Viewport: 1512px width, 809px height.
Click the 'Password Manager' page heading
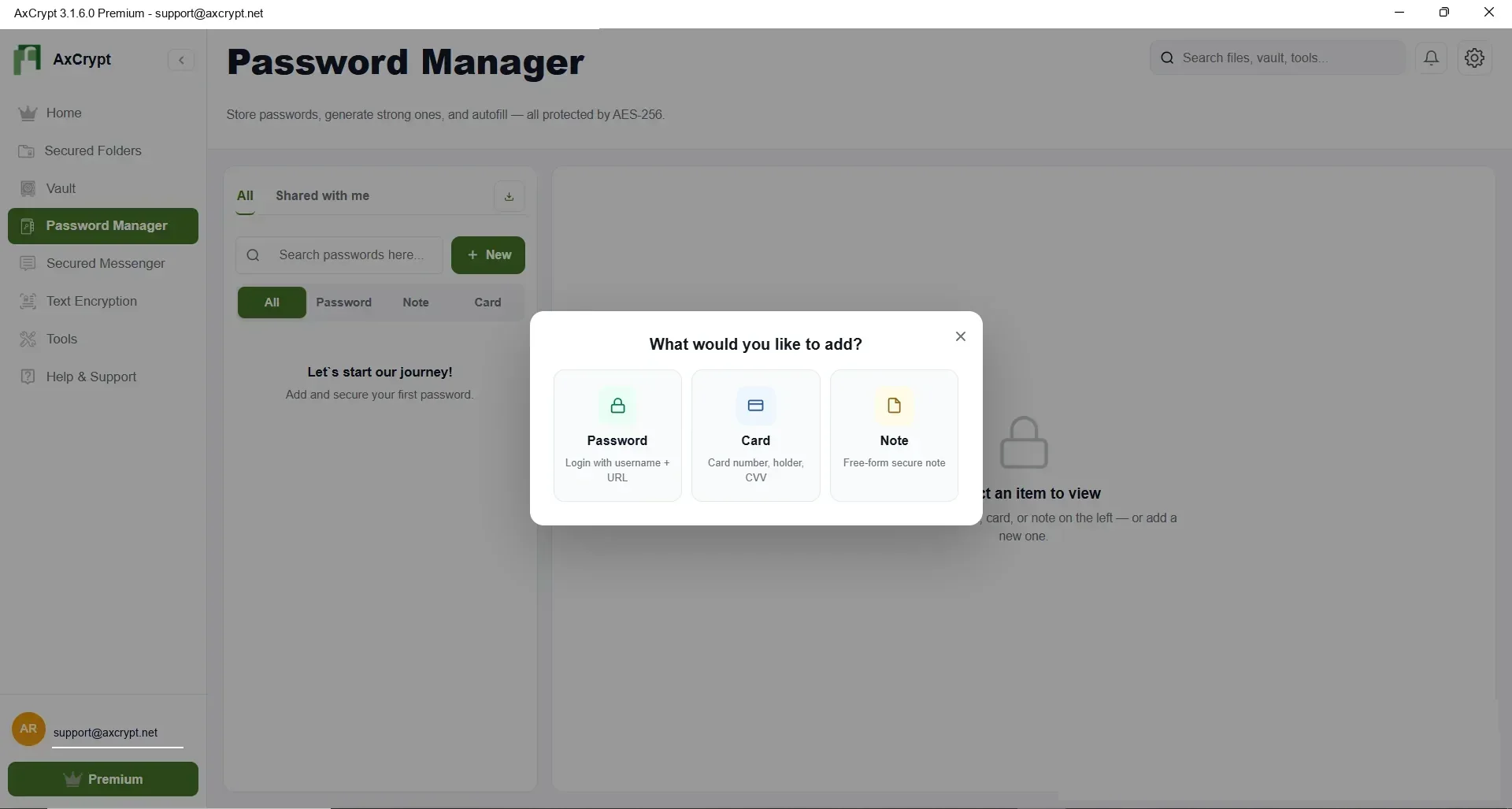[x=406, y=63]
